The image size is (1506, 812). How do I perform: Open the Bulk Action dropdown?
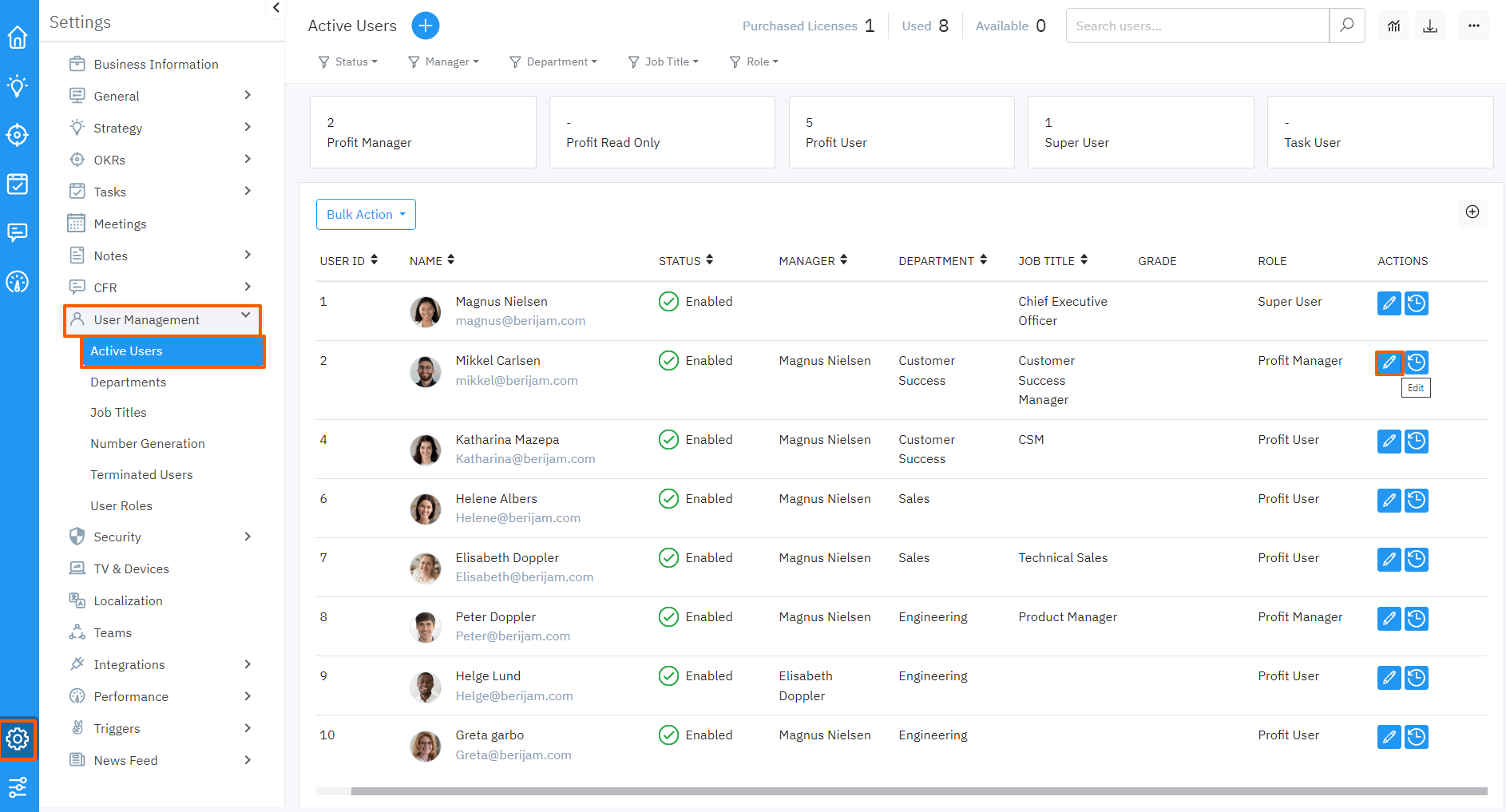click(365, 214)
